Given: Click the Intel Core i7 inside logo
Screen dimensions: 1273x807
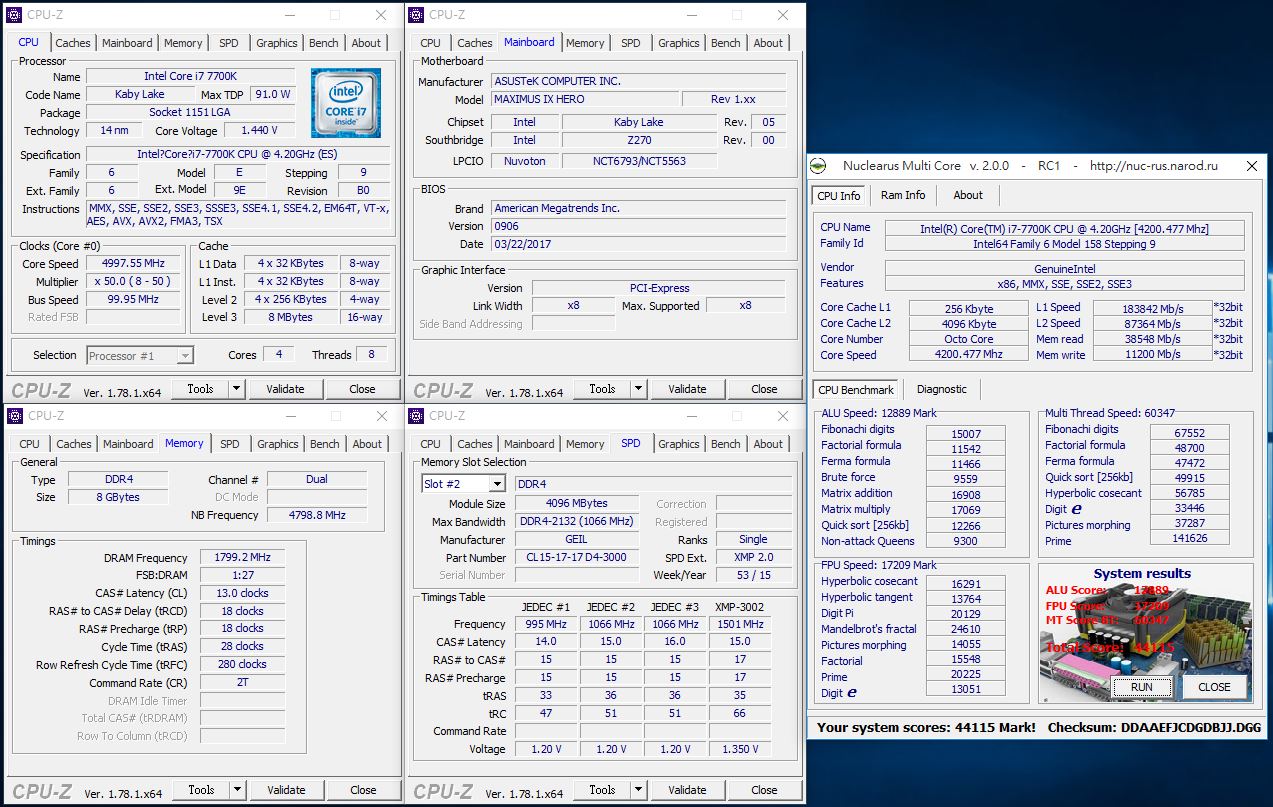Looking at the screenshot, I should click(x=345, y=104).
